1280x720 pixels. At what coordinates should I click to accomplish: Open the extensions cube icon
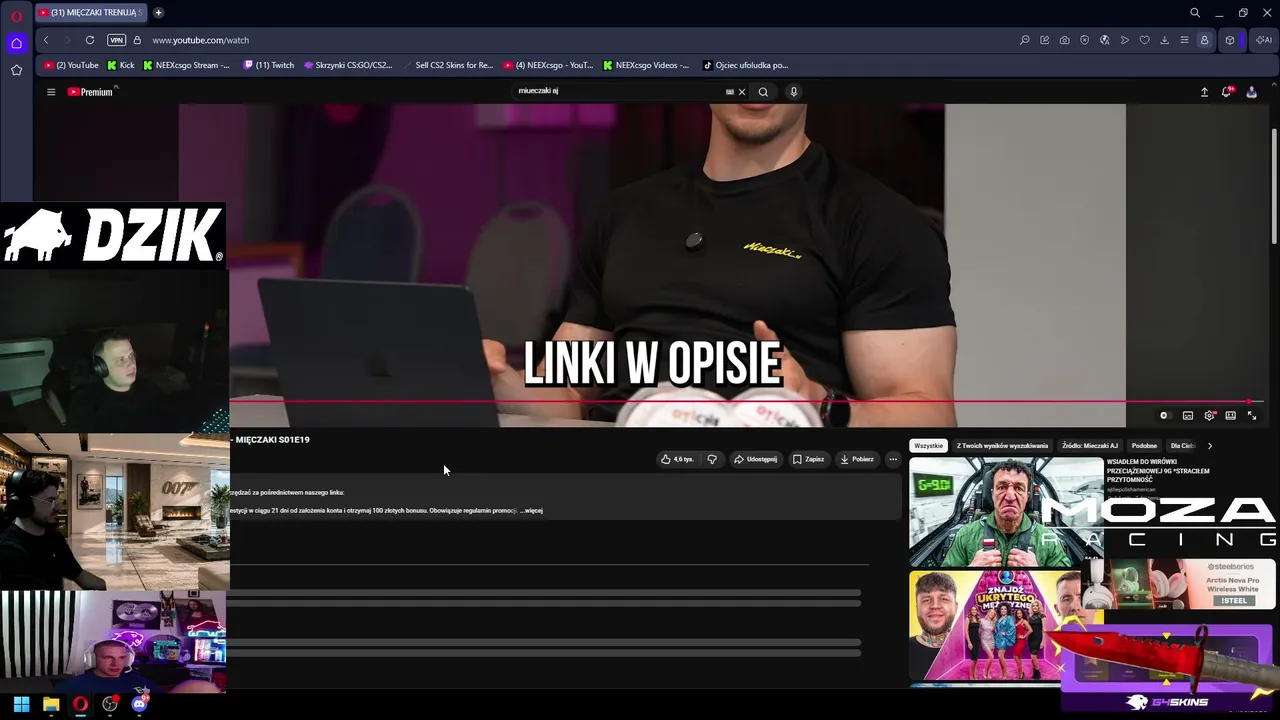[1230, 40]
